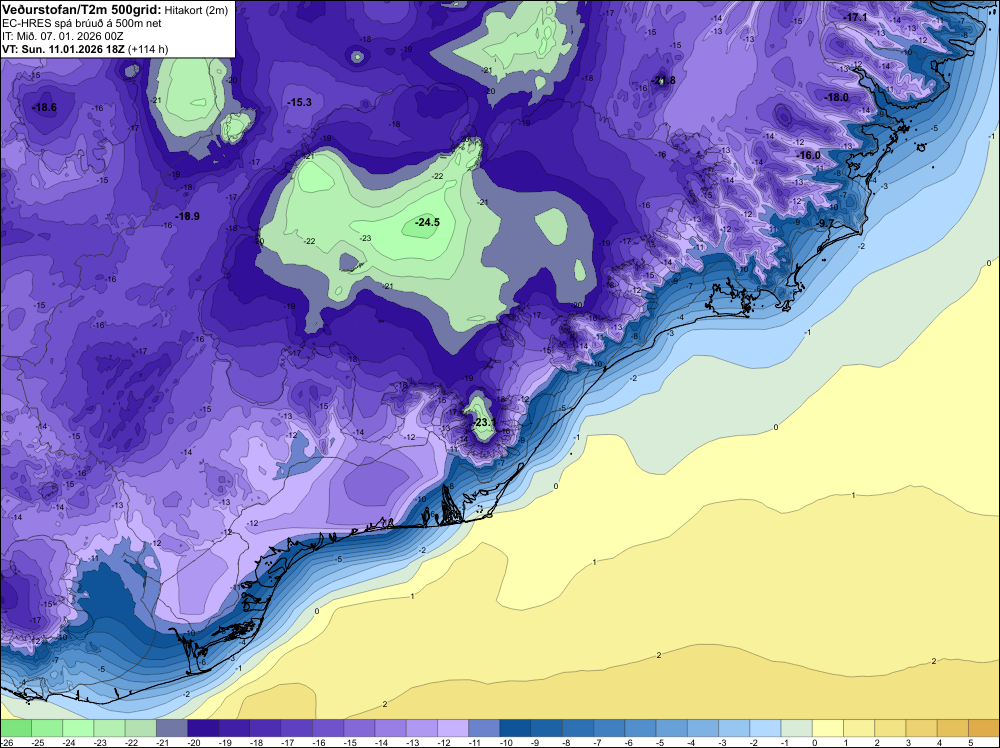
Task: Click the bold -16.0 temperature label
Action: pyautogui.click(x=808, y=156)
